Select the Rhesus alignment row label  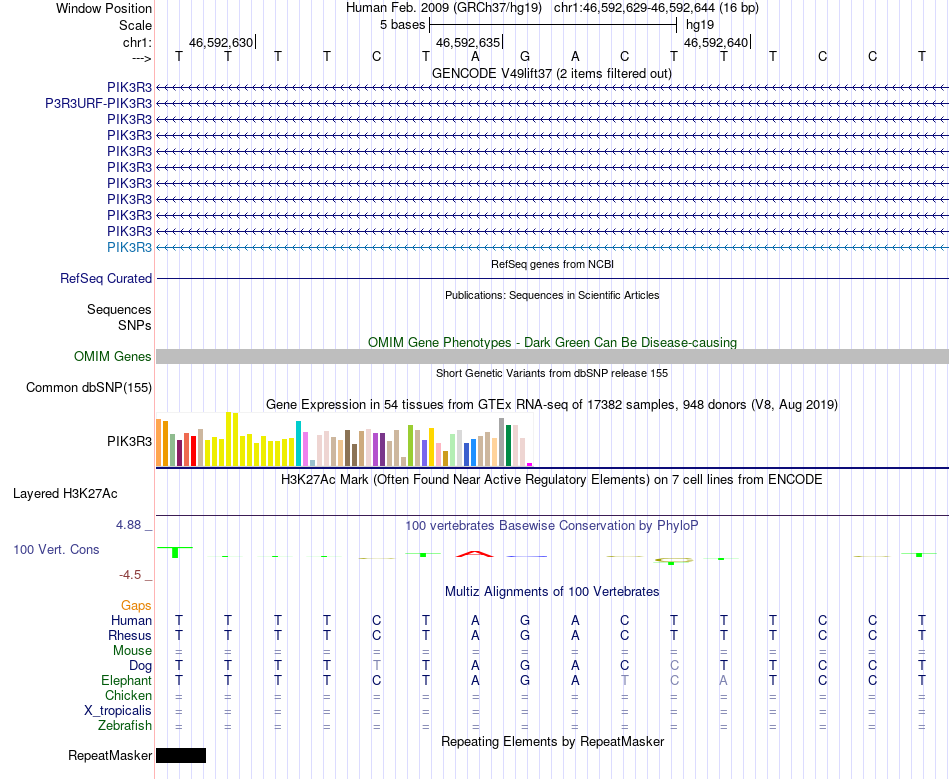[130, 635]
